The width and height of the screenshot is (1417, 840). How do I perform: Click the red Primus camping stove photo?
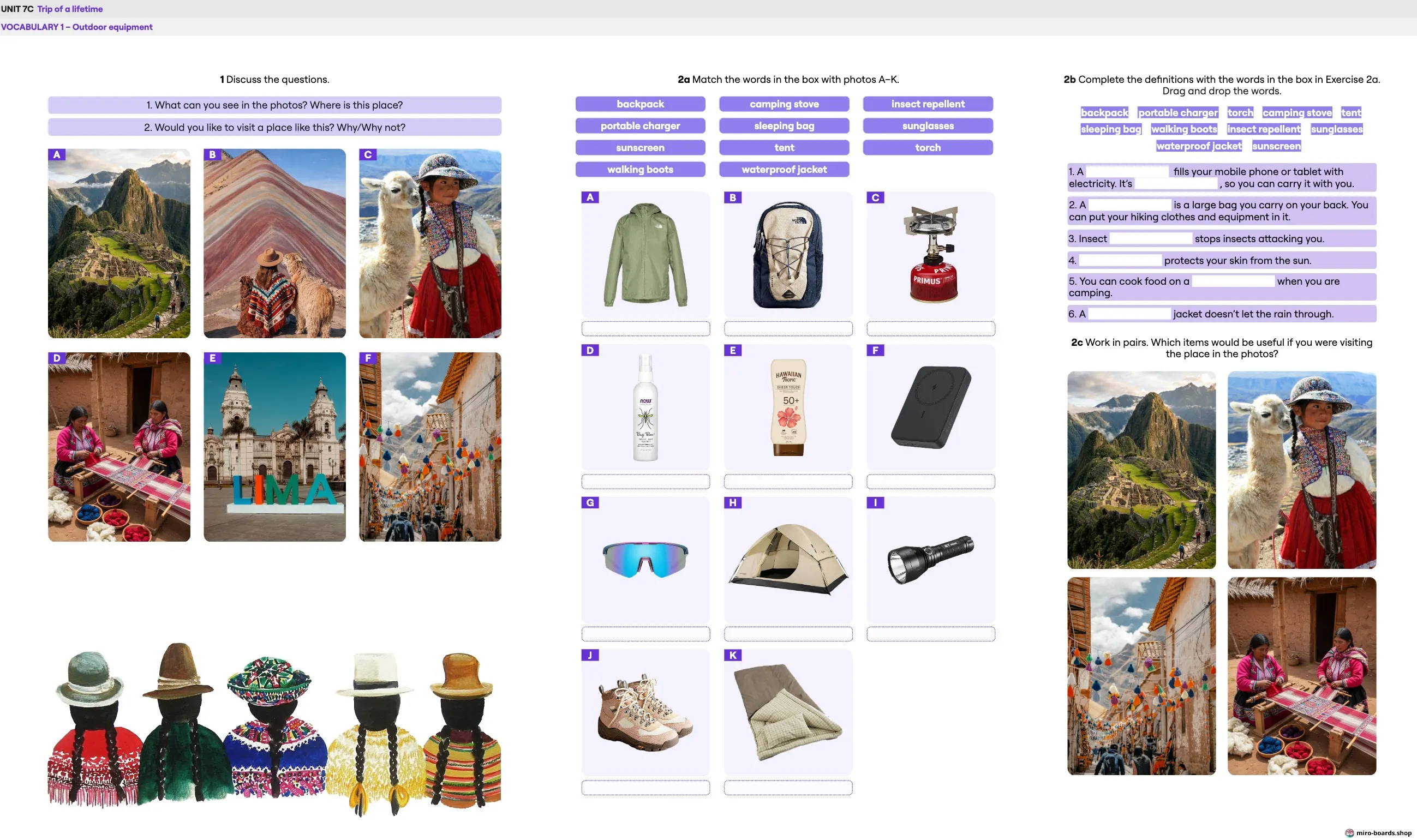(x=930, y=255)
